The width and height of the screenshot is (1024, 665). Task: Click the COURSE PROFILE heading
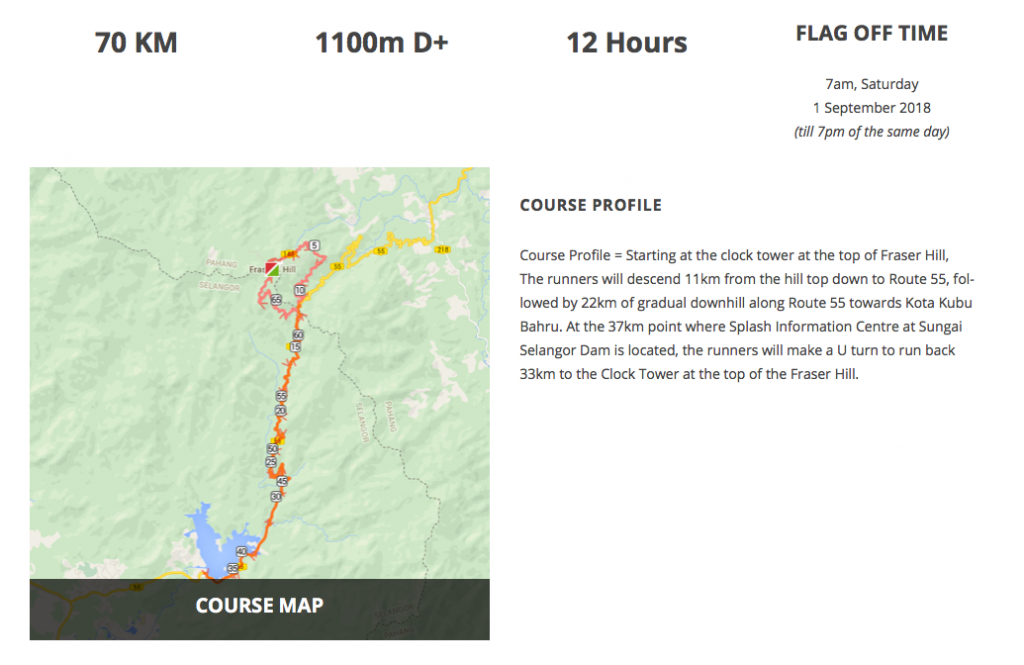point(590,205)
